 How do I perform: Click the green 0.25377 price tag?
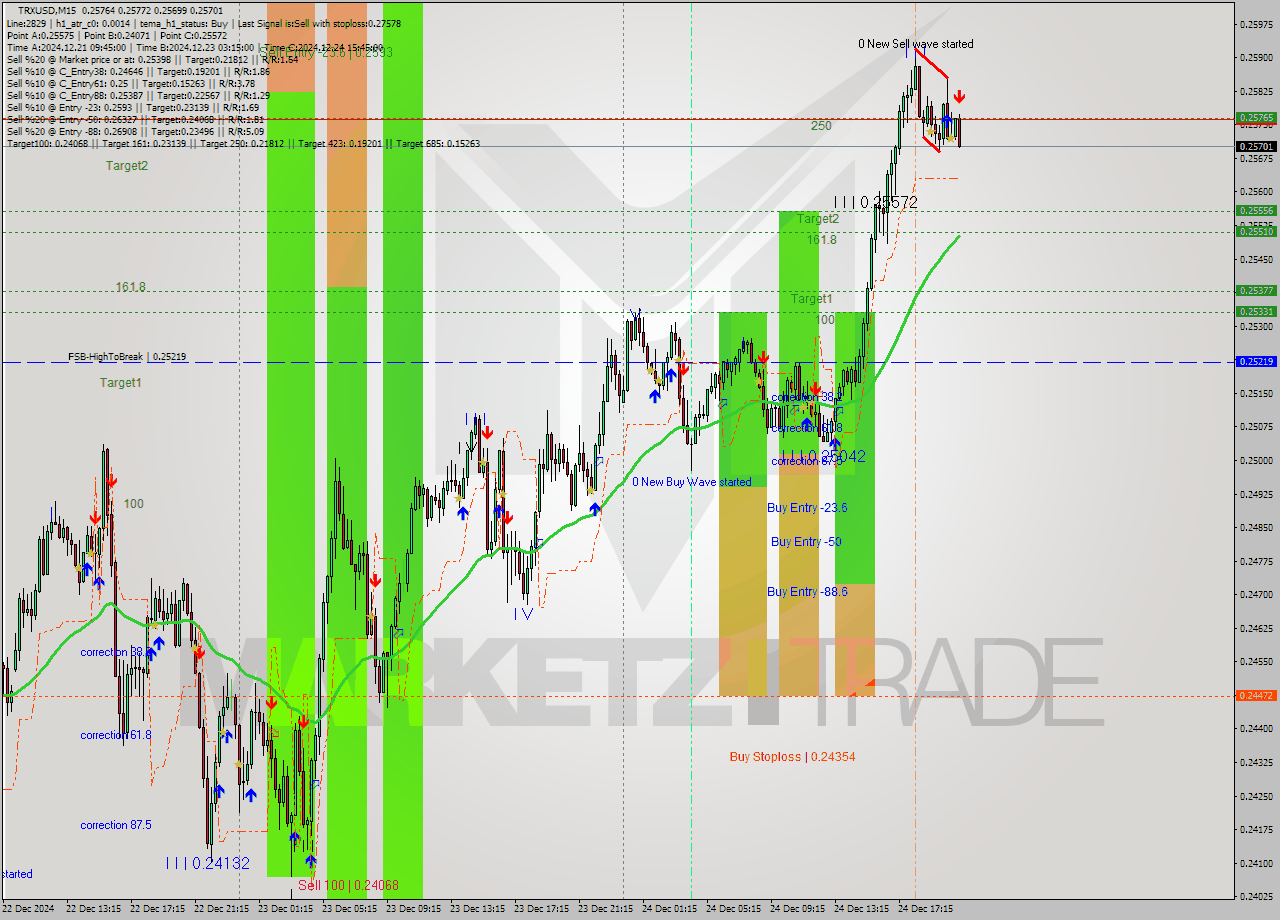pyautogui.click(x=1257, y=291)
